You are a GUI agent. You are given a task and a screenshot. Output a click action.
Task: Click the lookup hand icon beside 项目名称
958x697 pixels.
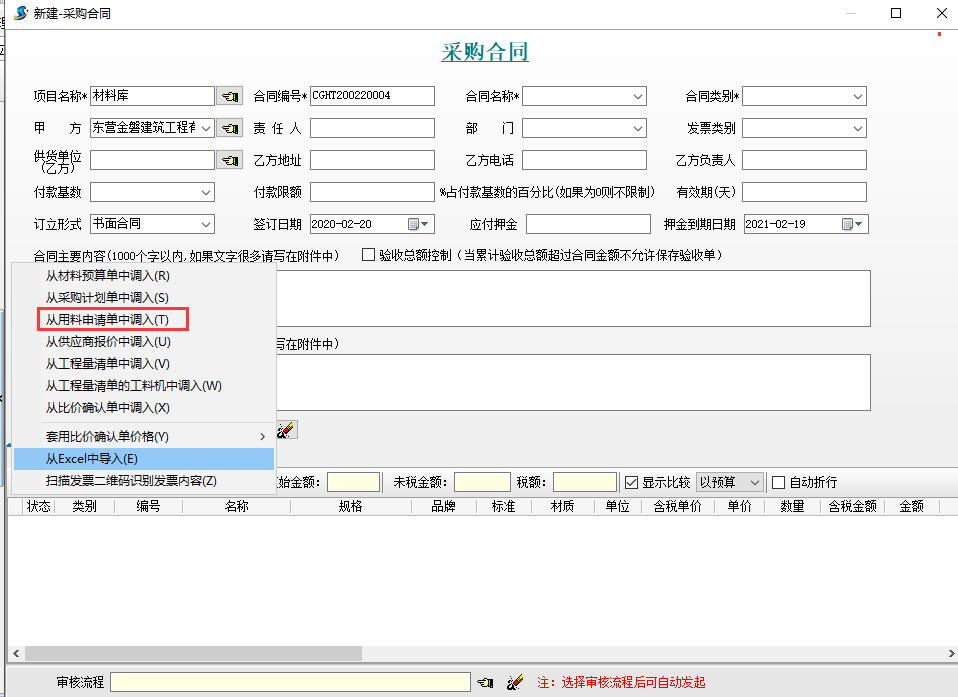pos(230,96)
